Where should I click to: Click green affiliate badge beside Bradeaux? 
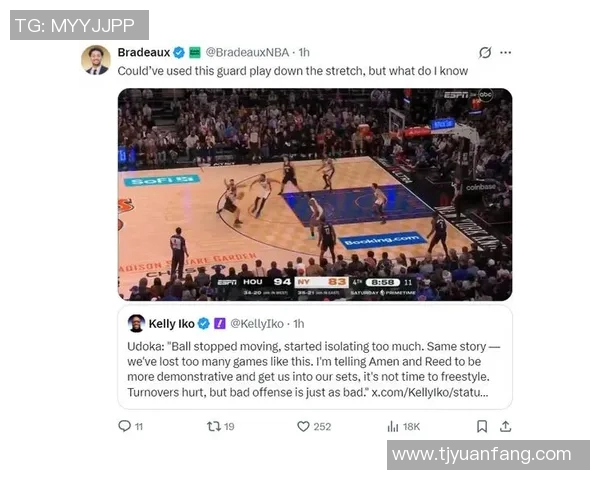coord(195,52)
